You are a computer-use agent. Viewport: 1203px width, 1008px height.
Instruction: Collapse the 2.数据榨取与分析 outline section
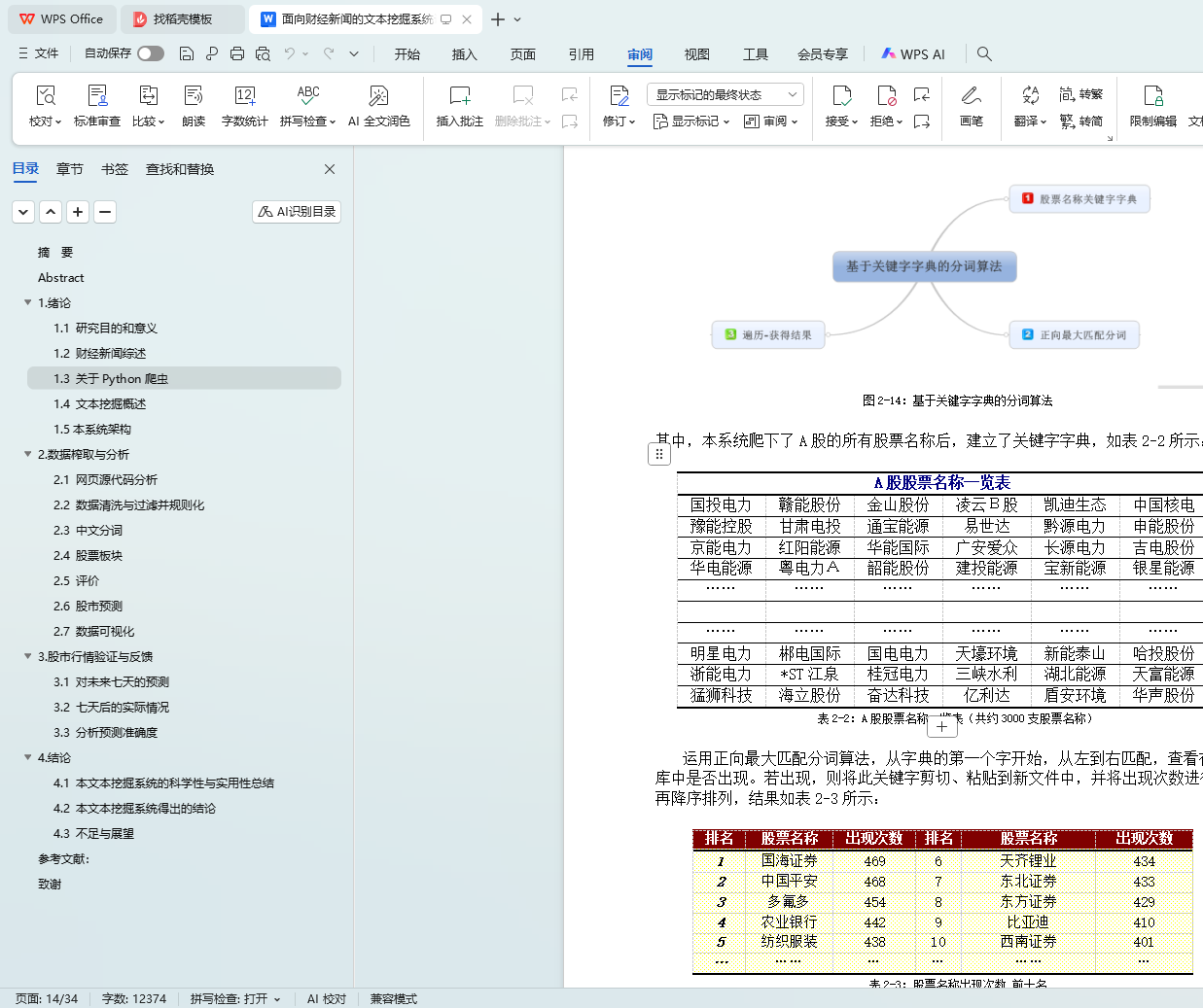pos(28,454)
